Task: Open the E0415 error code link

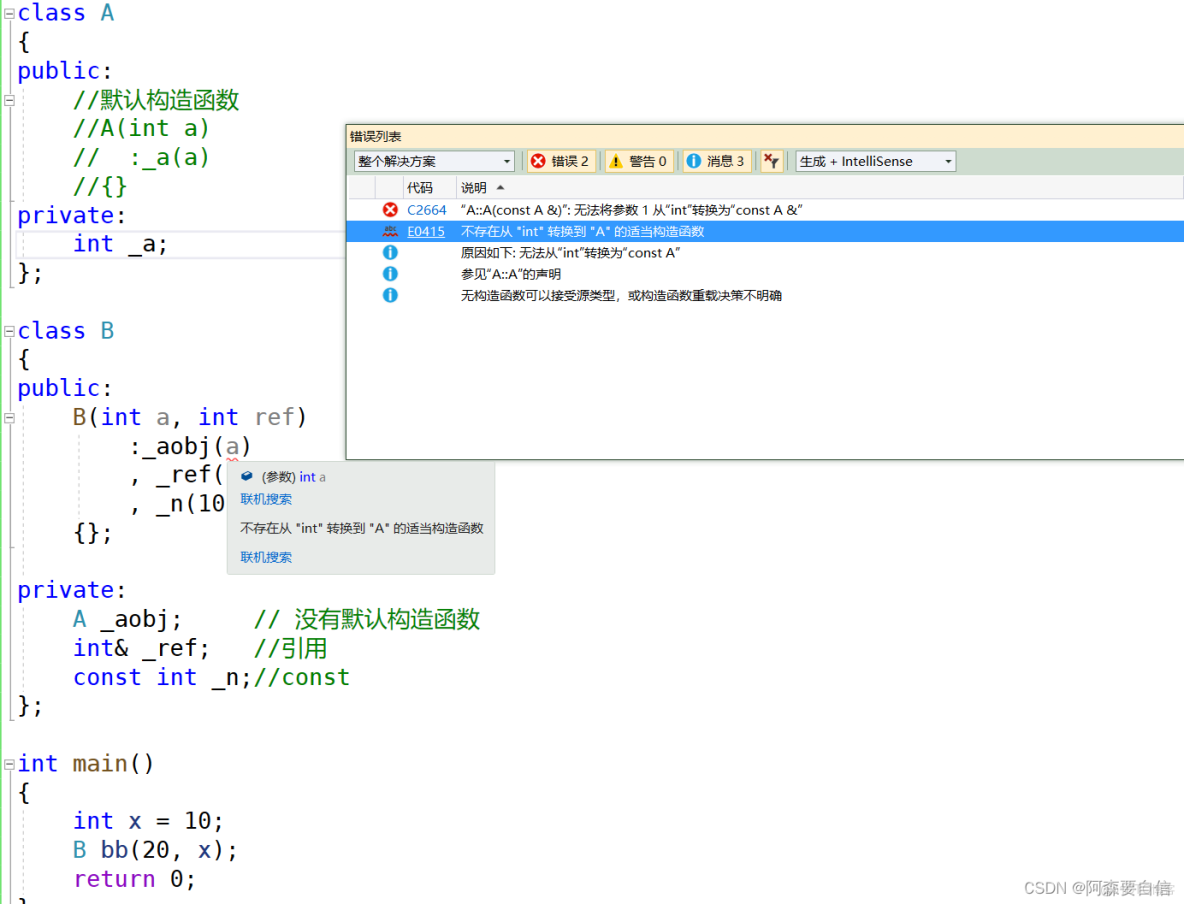Action: point(426,231)
